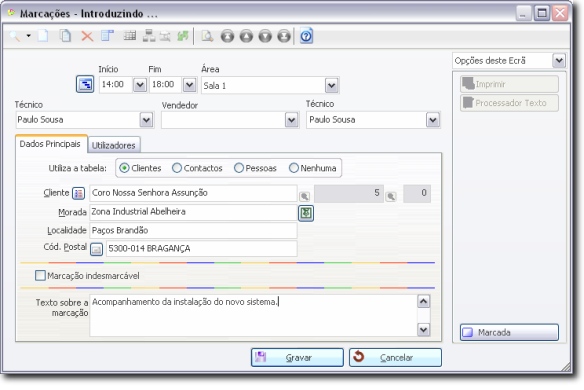Click the Fim 18:00 time field
584x390 pixels.
point(166,85)
